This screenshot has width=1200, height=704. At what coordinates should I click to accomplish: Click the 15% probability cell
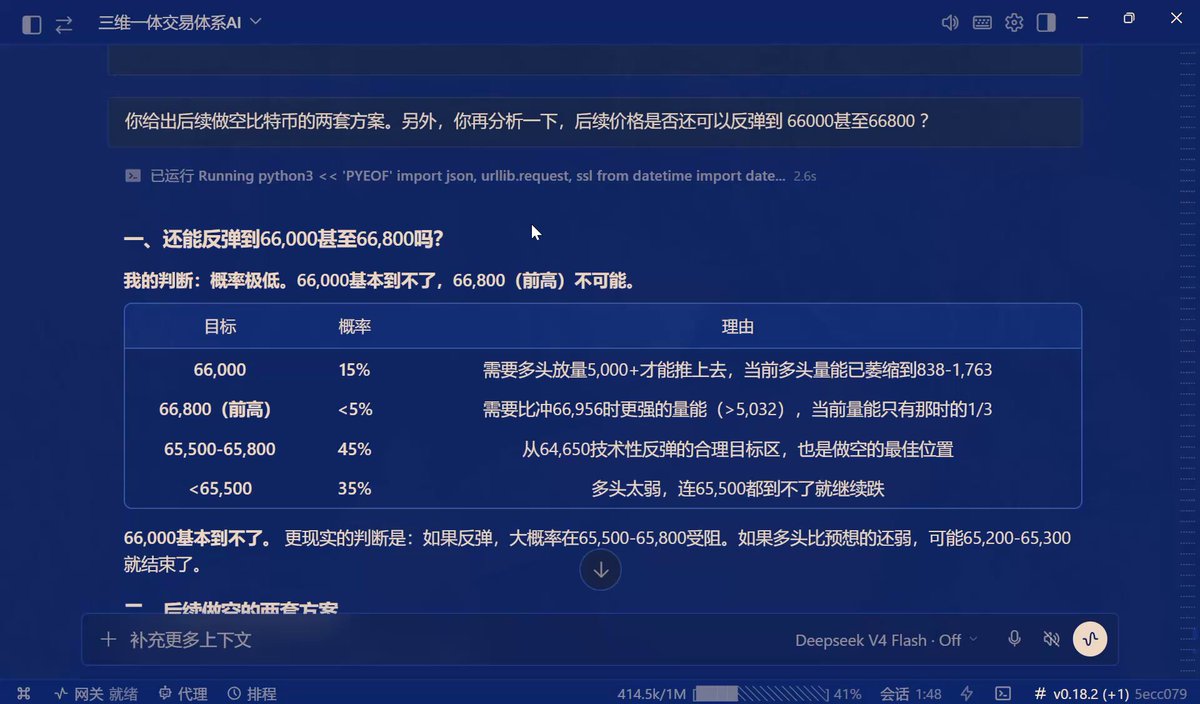(x=354, y=370)
